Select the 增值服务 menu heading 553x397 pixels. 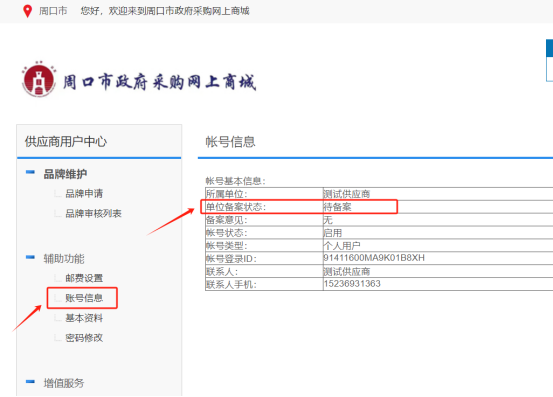(64, 383)
